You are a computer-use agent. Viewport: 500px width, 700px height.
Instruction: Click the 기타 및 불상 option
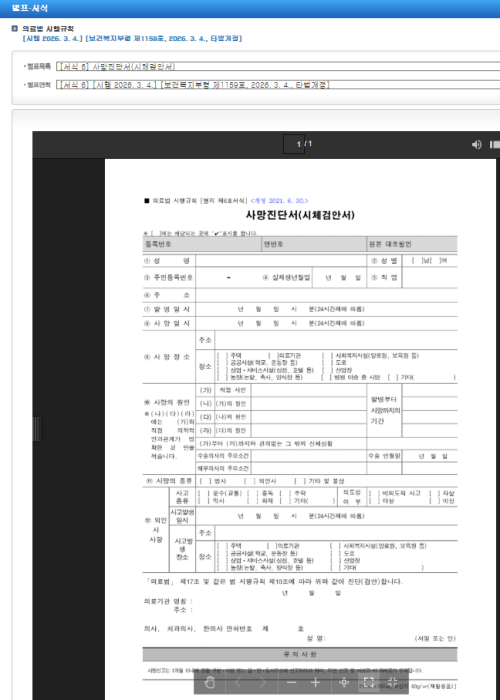pos(320,481)
